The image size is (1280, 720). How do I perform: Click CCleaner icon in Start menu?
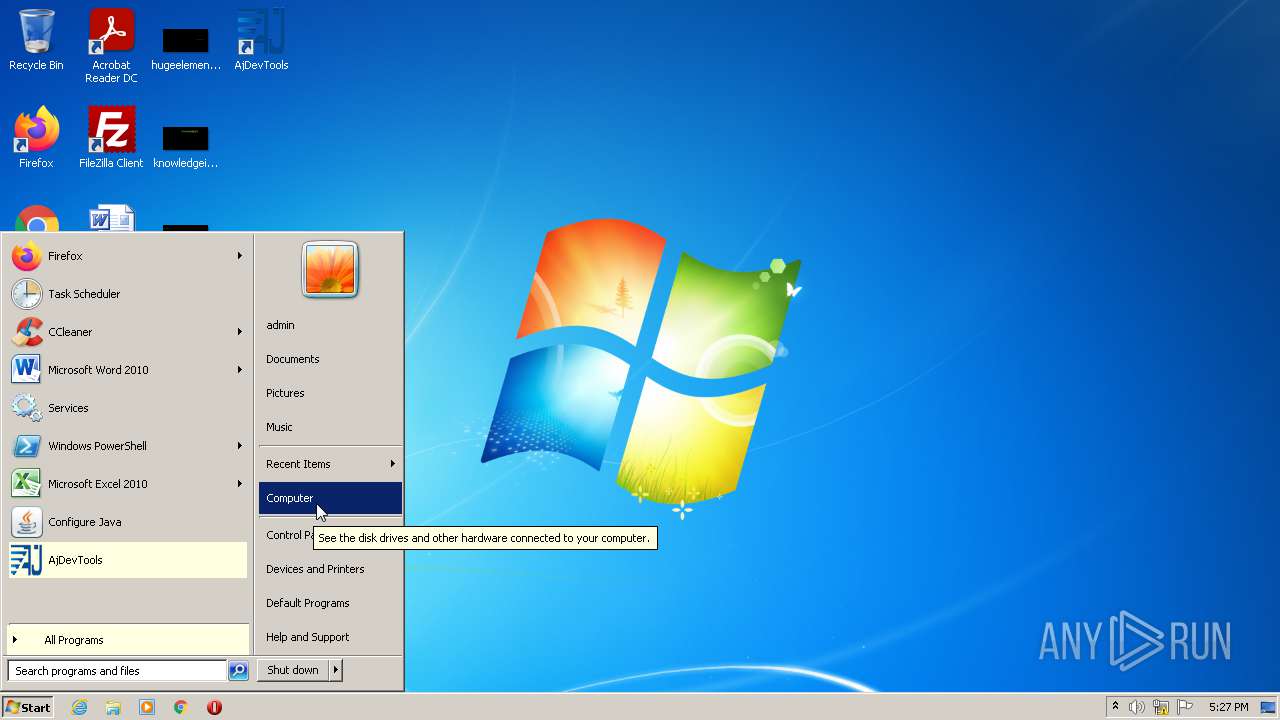tap(27, 332)
